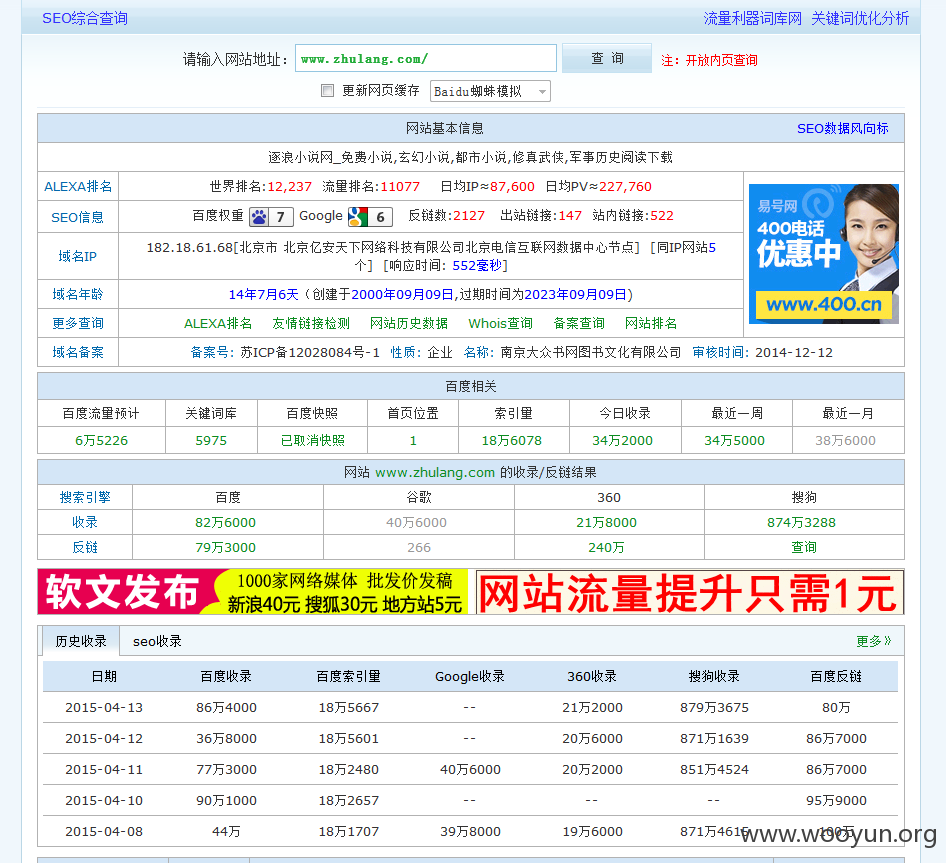
Task: Click Baidu traffic estimate 6万5226
Action: point(101,441)
